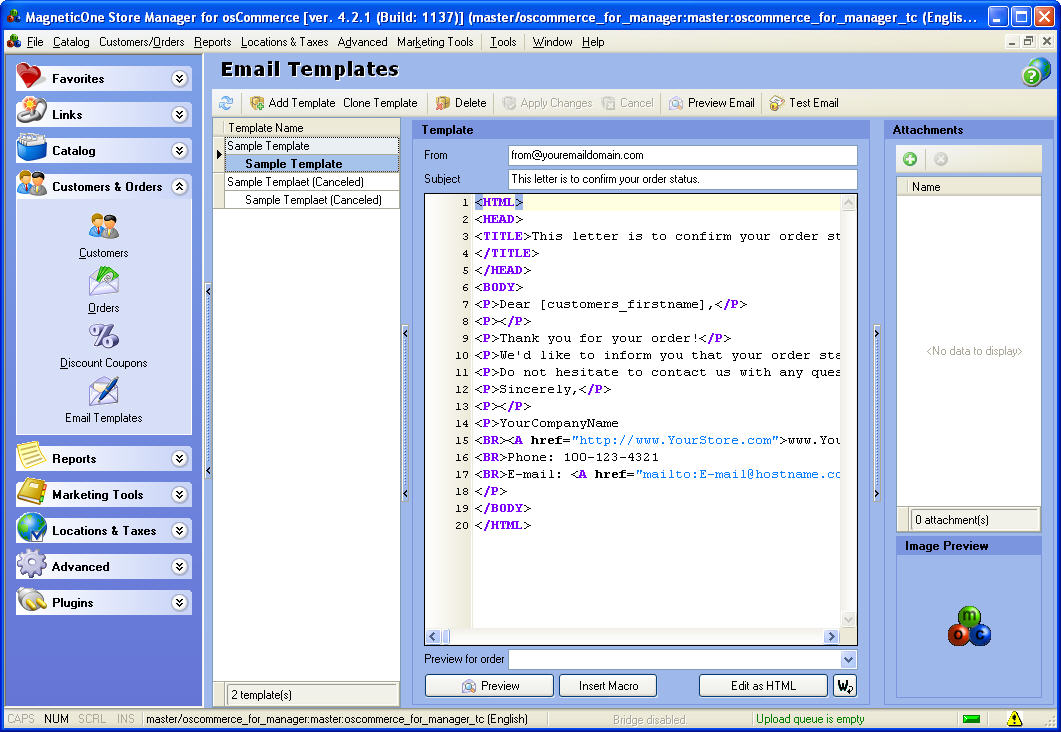Send a Test Email from the toolbar
Screen dimensions: 1061x732
tap(804, 103)
